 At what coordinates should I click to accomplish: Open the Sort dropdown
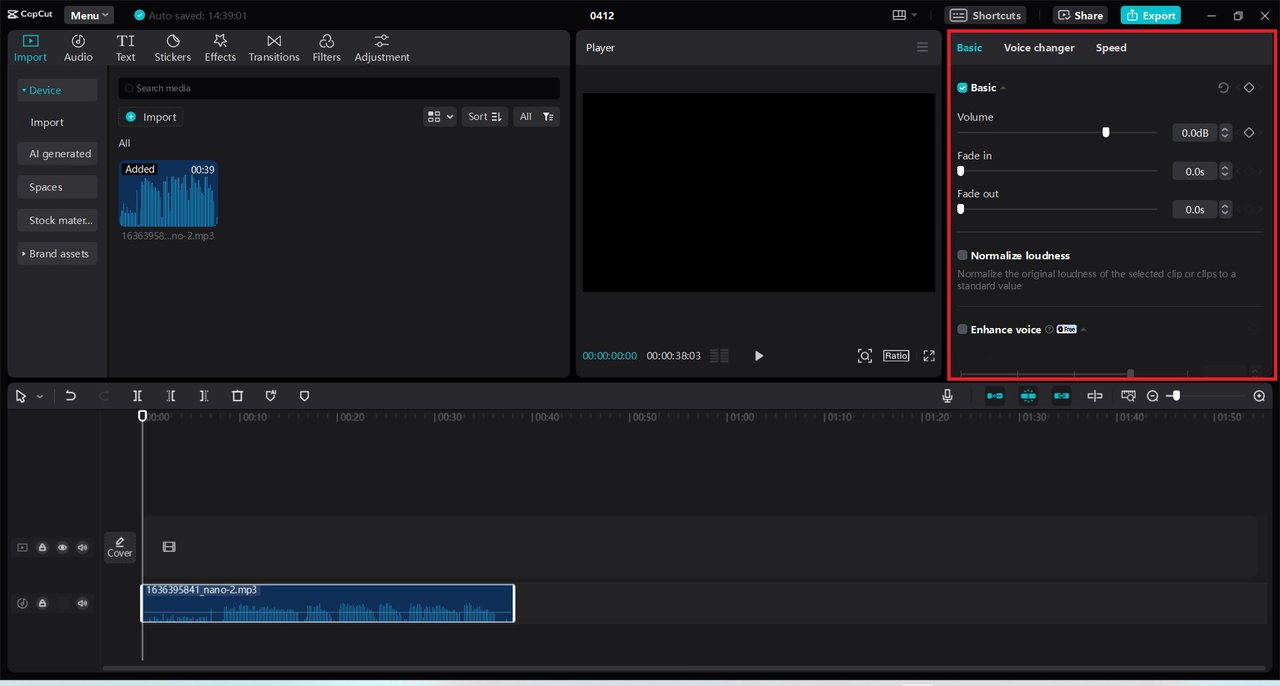485,117
